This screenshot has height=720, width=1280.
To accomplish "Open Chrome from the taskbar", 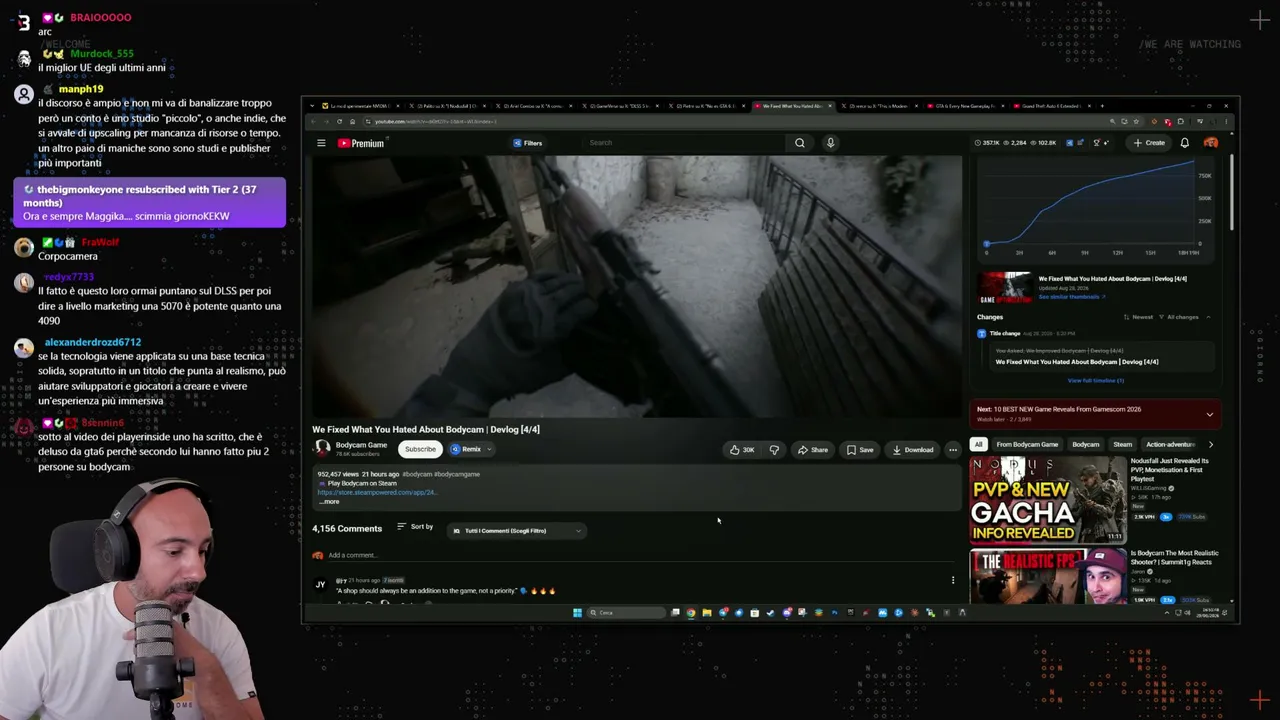I will 691,613.
